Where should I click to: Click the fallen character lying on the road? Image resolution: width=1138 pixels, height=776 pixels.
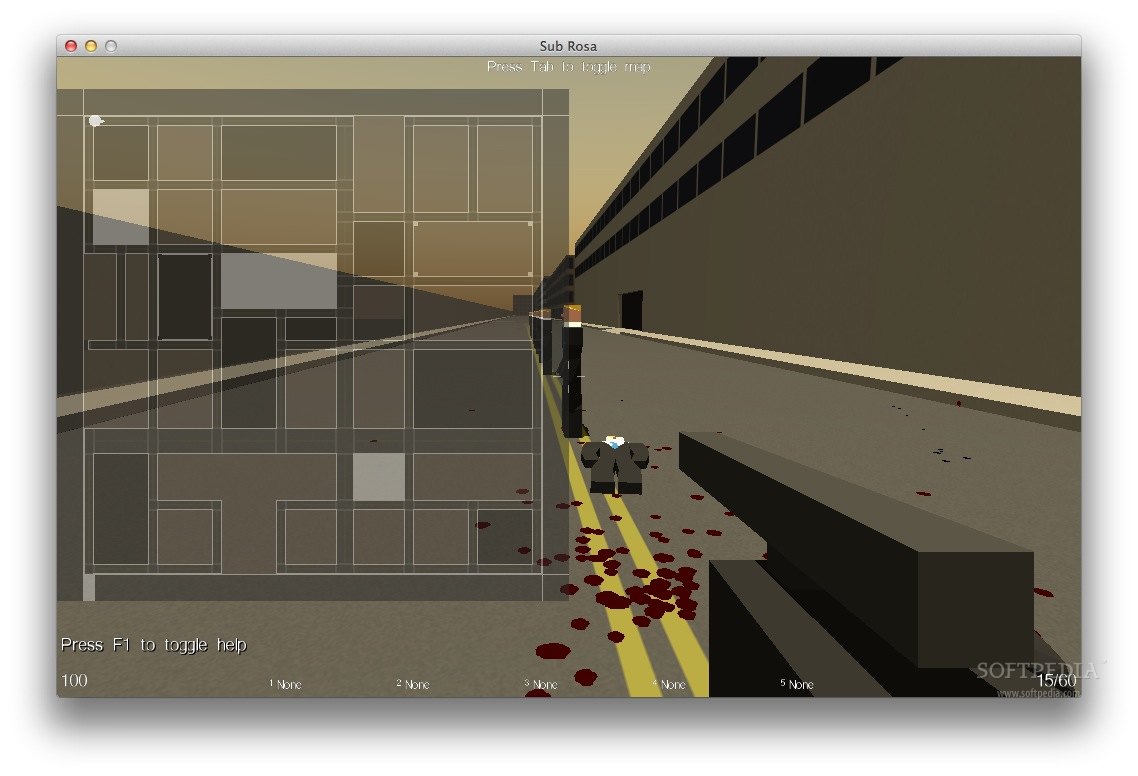(x=615, y=465)
